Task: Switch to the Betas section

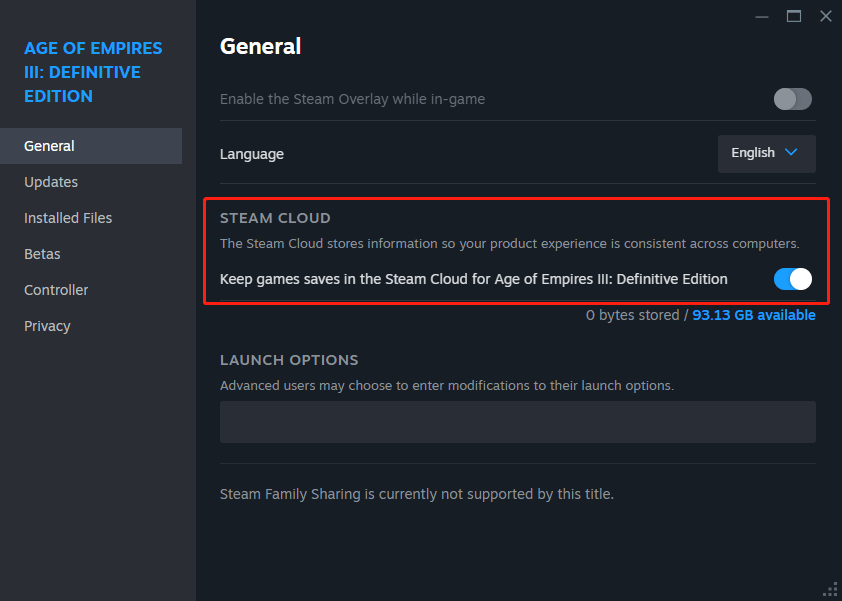Action: click(x=42, y=253)
